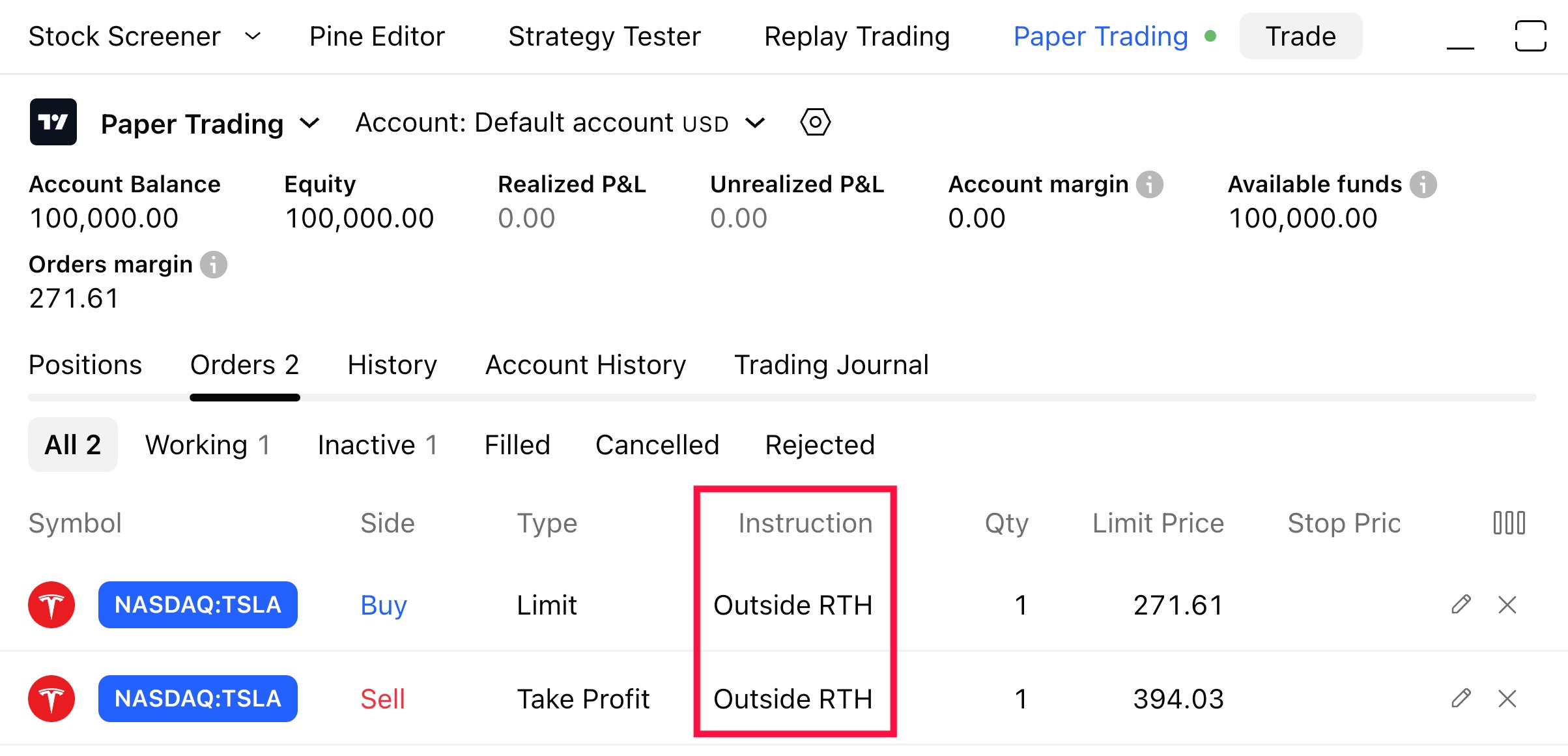Image resolution: width=1568 pixels, height=756 pixels.
Task: Edit the TSLA Buy Limit order
Action: point(1461,605)
